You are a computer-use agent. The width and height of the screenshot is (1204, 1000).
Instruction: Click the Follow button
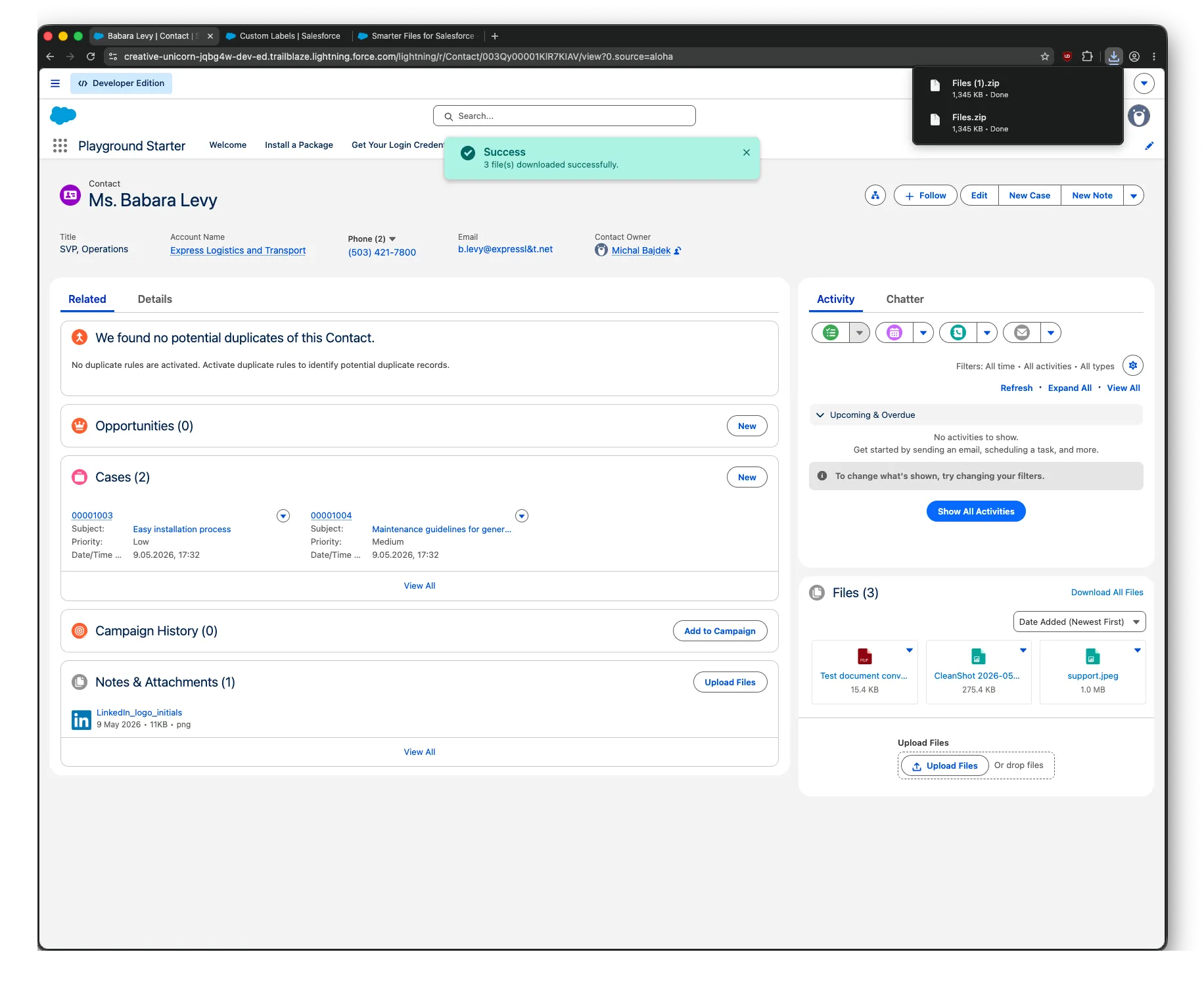click(925, 195)
